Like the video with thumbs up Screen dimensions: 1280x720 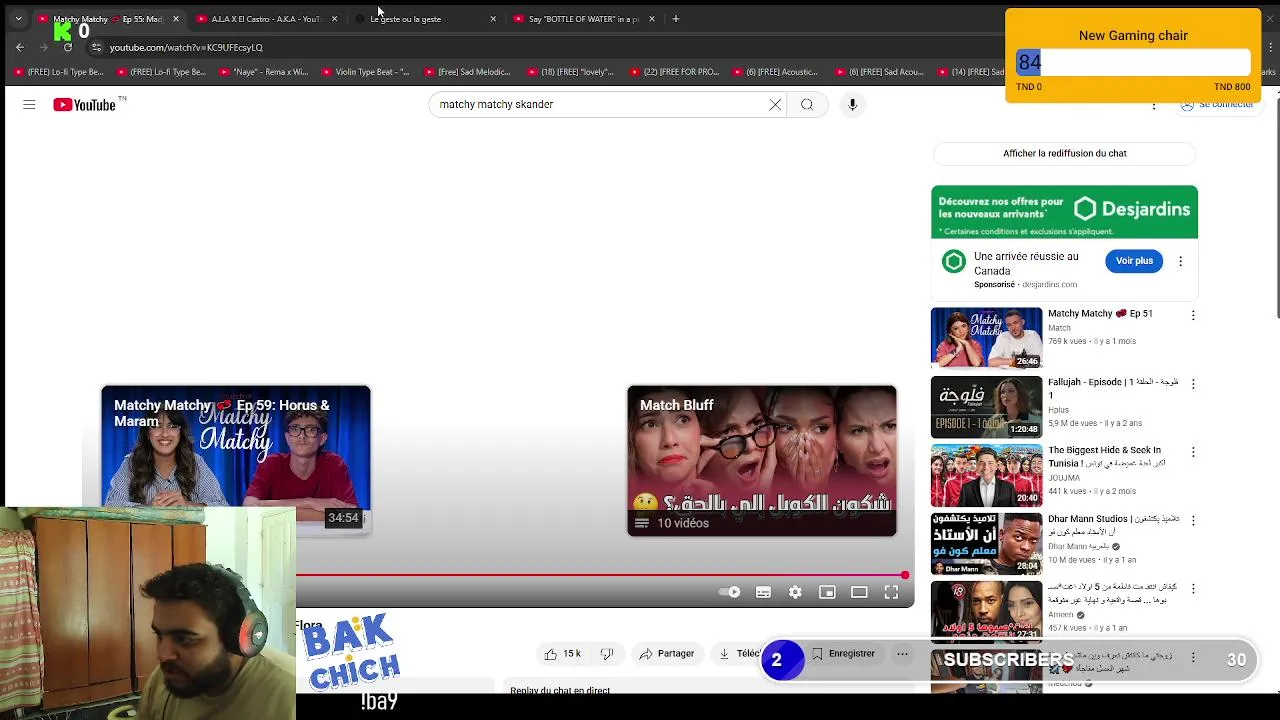[x=563, y=654]
